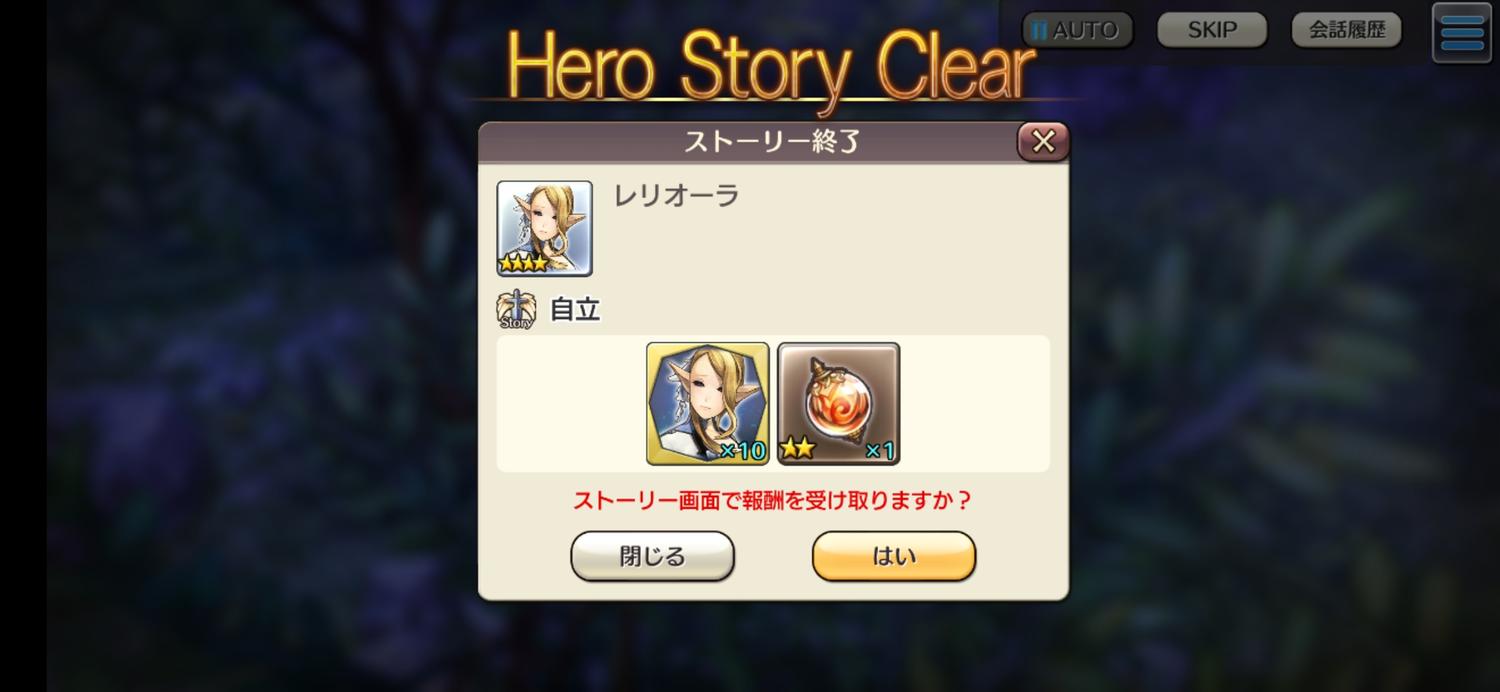Screen dimensions: 1500x692
Task: Confirm with the はい button
Action: pyautogui.click(x=893, y=556)
